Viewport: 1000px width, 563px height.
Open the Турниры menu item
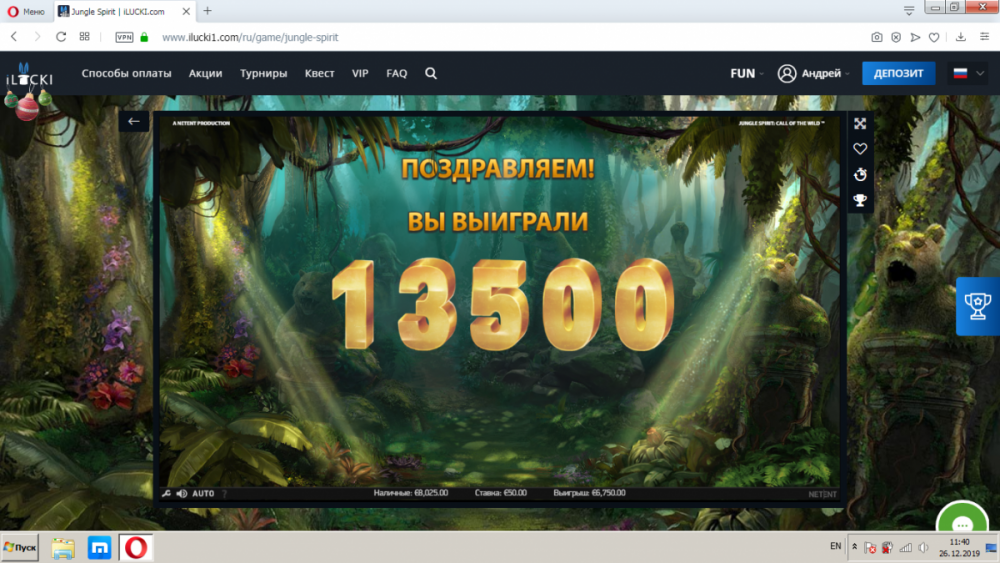pyautogui.click(x=263, y=73)
